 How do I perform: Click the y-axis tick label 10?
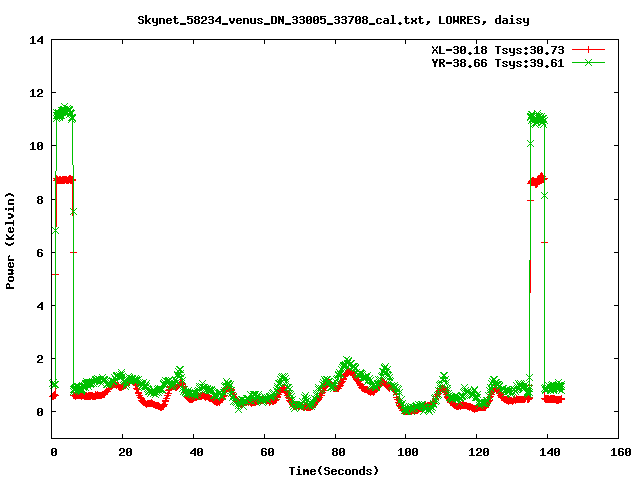click(36, 146)
